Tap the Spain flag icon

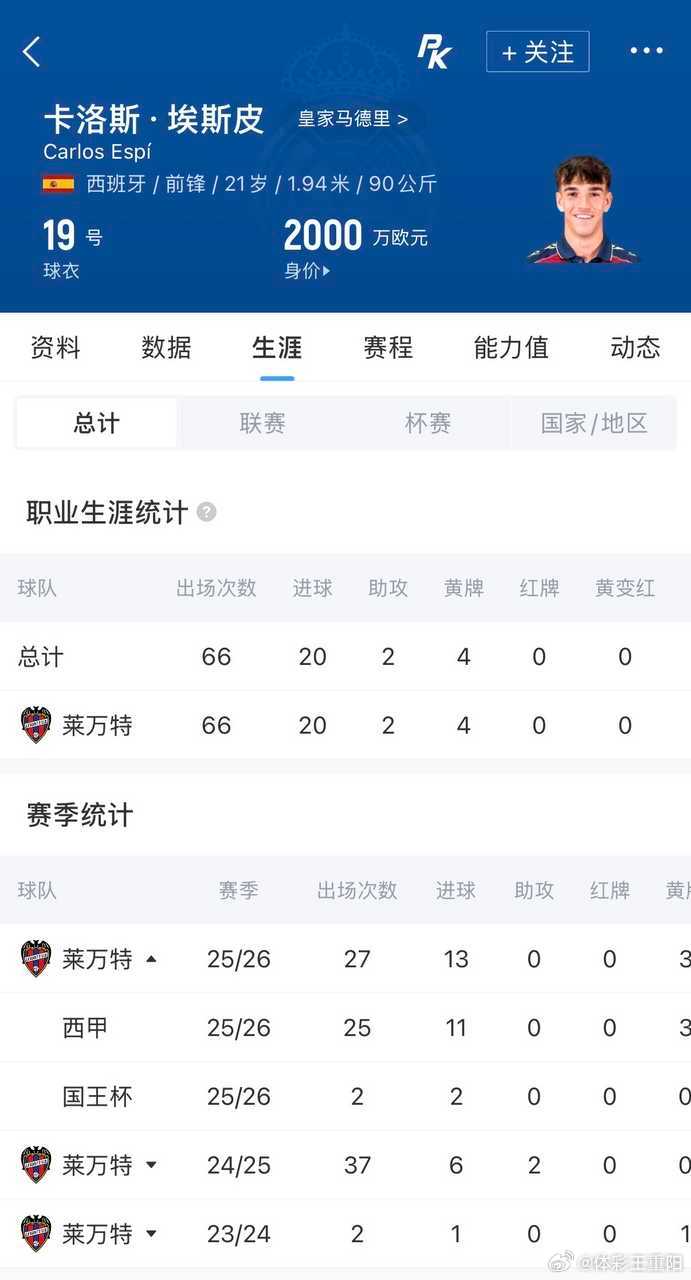tap(58, 184)
